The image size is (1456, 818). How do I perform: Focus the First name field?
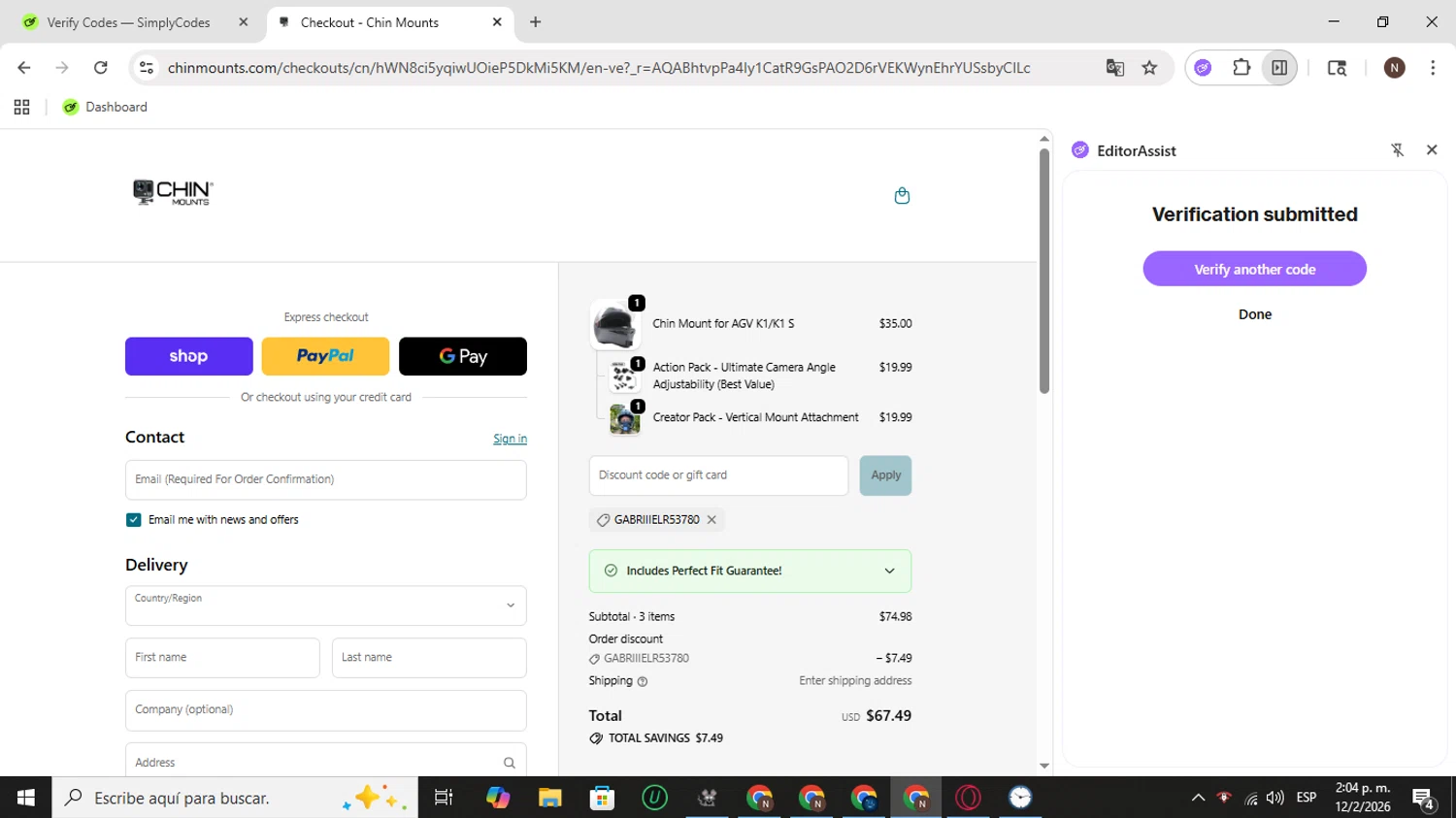tap(222, 658)
